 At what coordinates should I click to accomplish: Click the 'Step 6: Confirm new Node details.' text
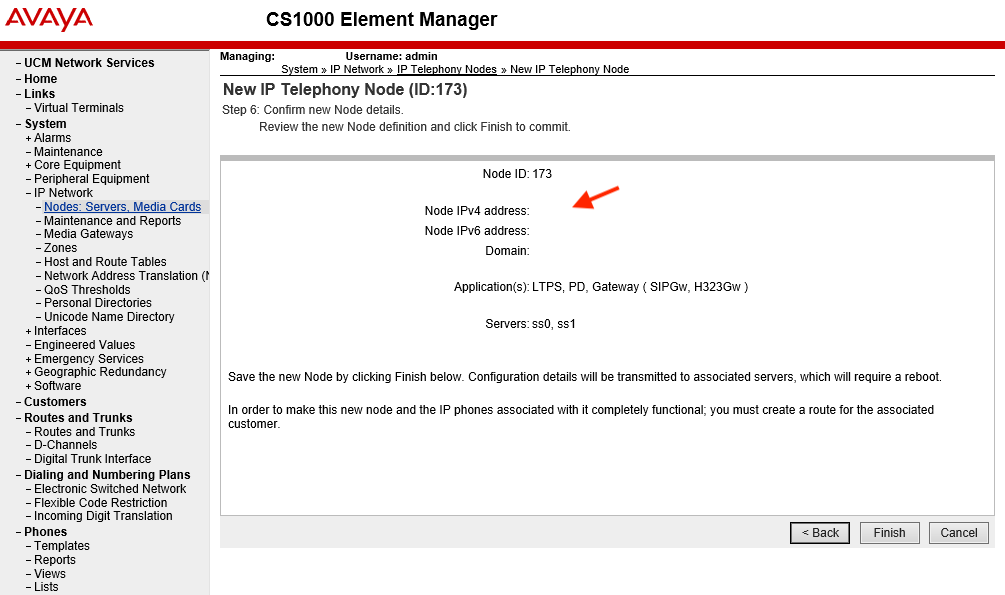coord(313,110)
